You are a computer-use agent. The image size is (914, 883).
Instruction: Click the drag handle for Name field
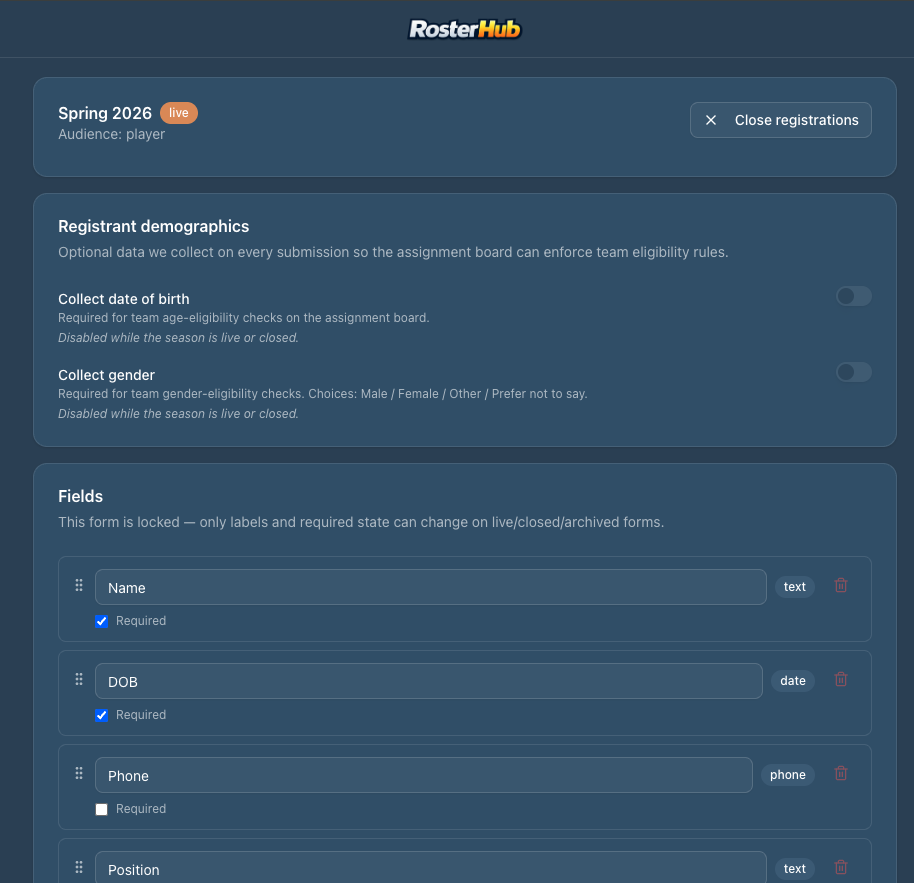click(79, 585)
